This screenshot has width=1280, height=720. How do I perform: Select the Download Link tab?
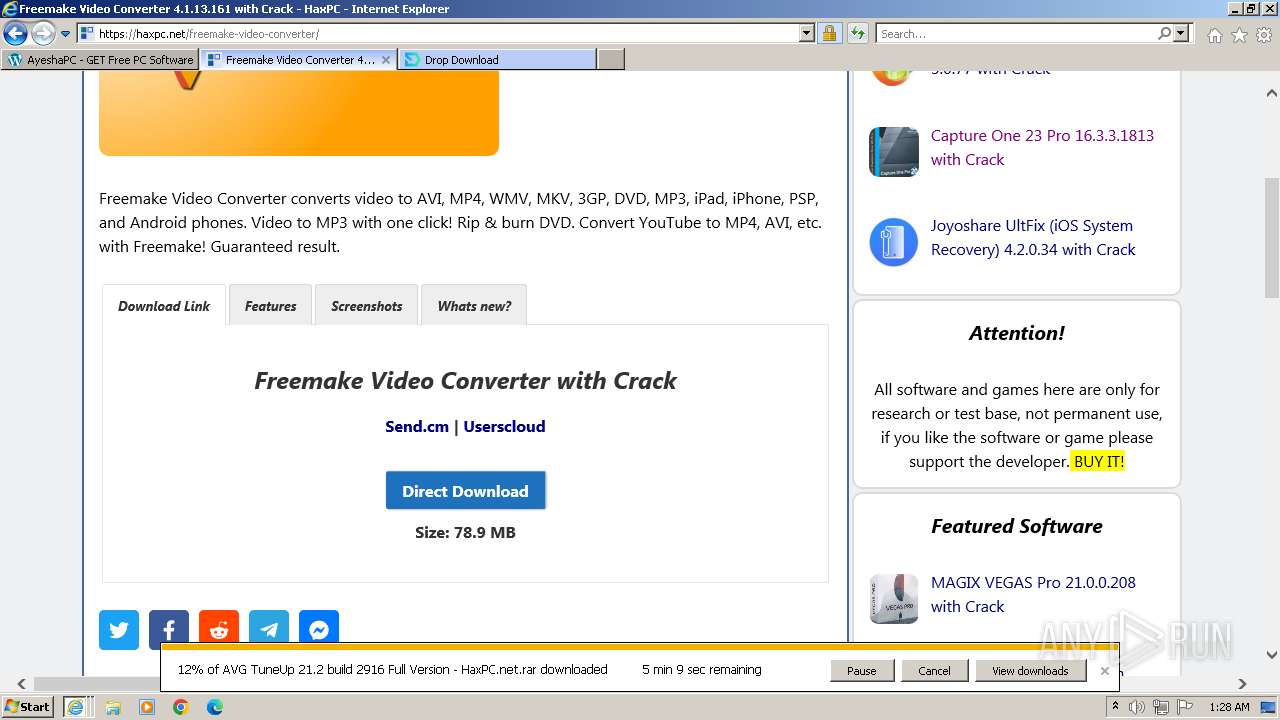164,306
